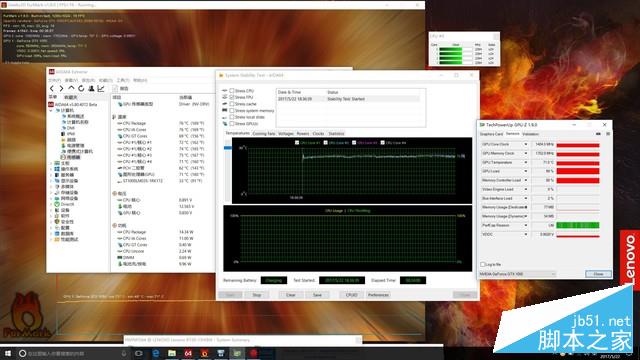
Task: Open GPU Core Clock sensor dropdown
Action: 525,144
